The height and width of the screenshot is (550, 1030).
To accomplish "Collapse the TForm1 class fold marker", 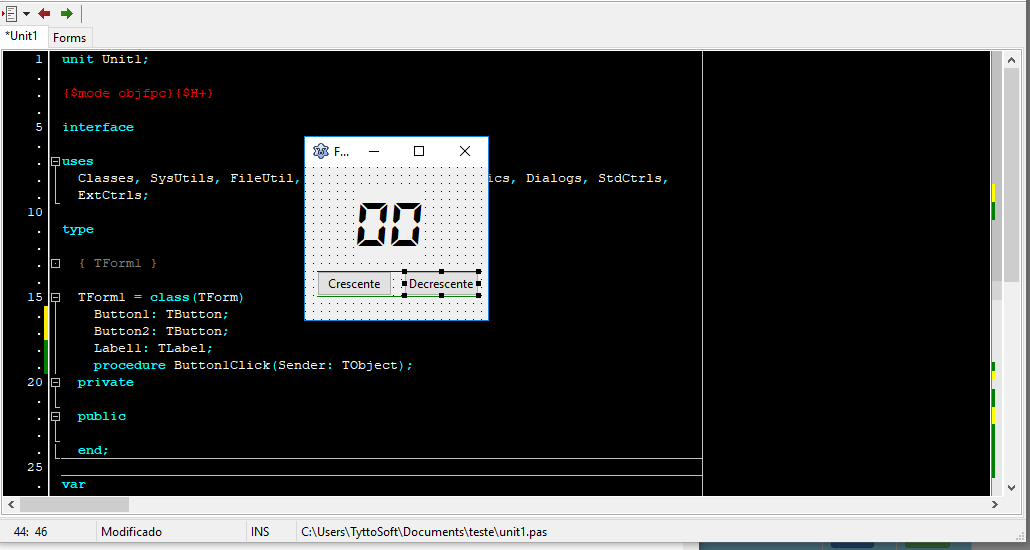I will coord(55,298).
